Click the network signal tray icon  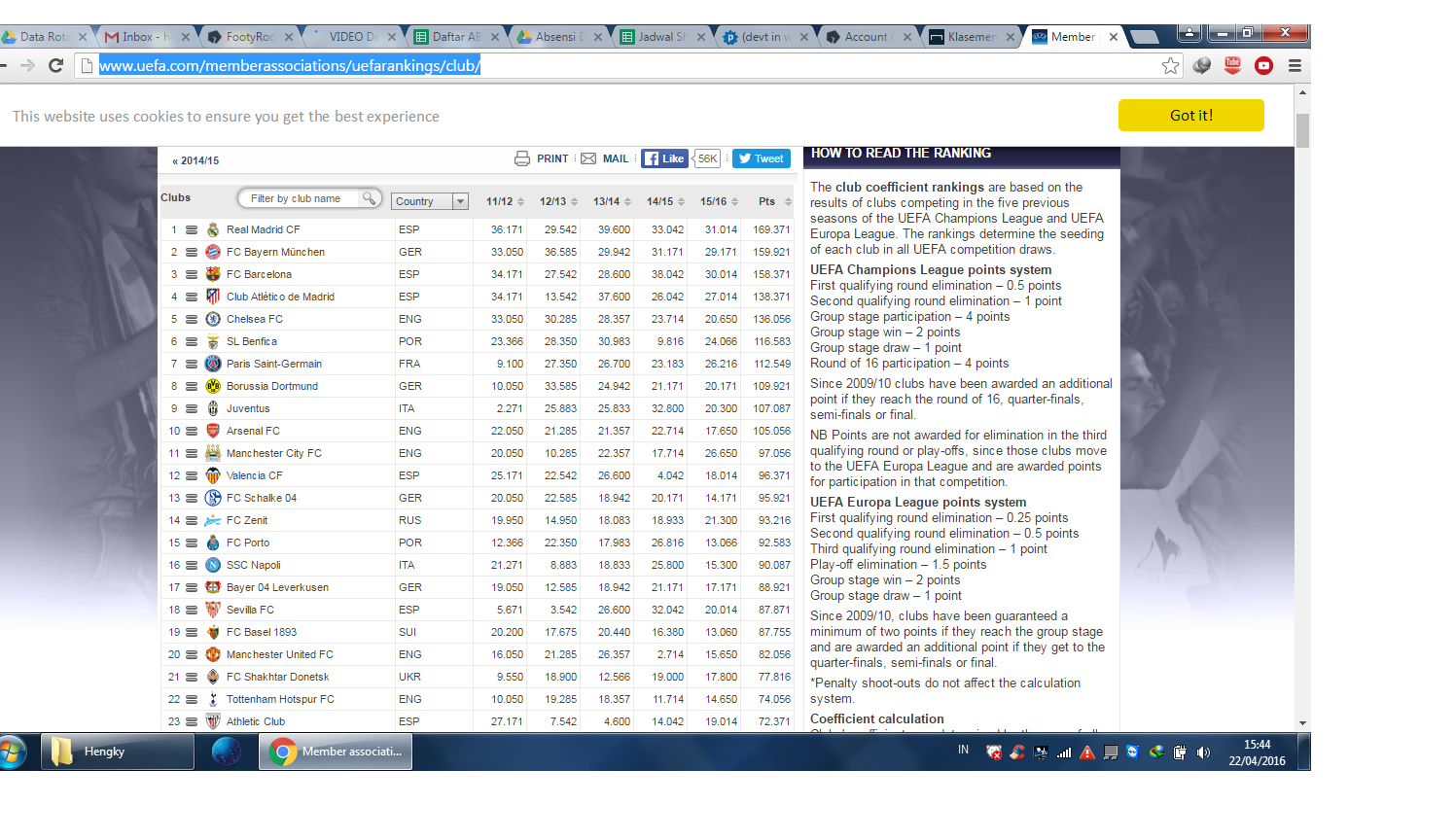click(x=1064, y=752)
